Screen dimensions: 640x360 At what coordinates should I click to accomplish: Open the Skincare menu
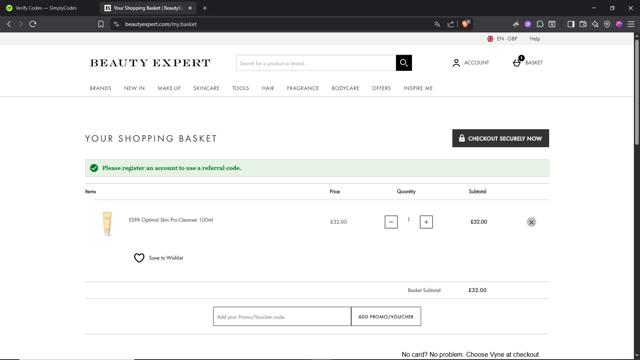tap(206, 88)
